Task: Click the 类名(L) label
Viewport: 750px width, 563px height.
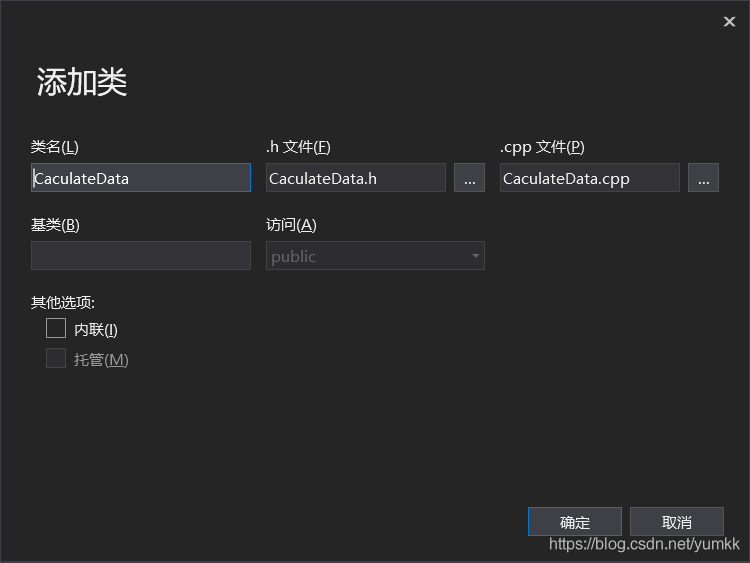Action: pos(55,147)
